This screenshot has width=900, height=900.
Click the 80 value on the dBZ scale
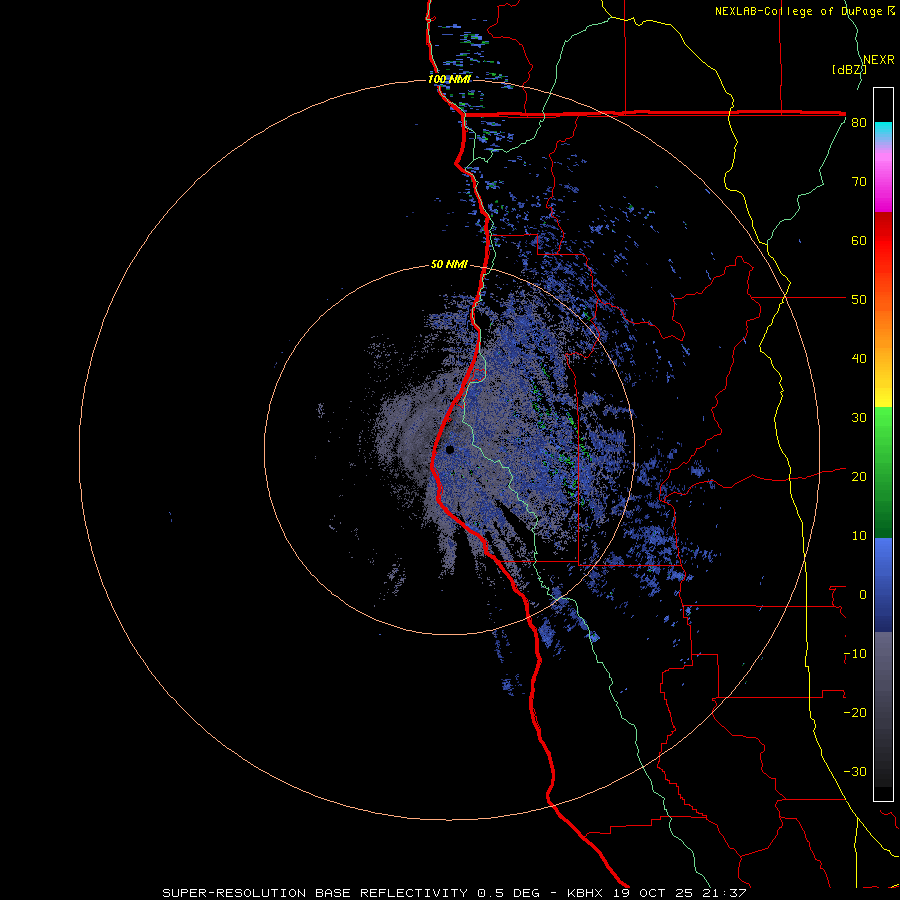[859, 123]
